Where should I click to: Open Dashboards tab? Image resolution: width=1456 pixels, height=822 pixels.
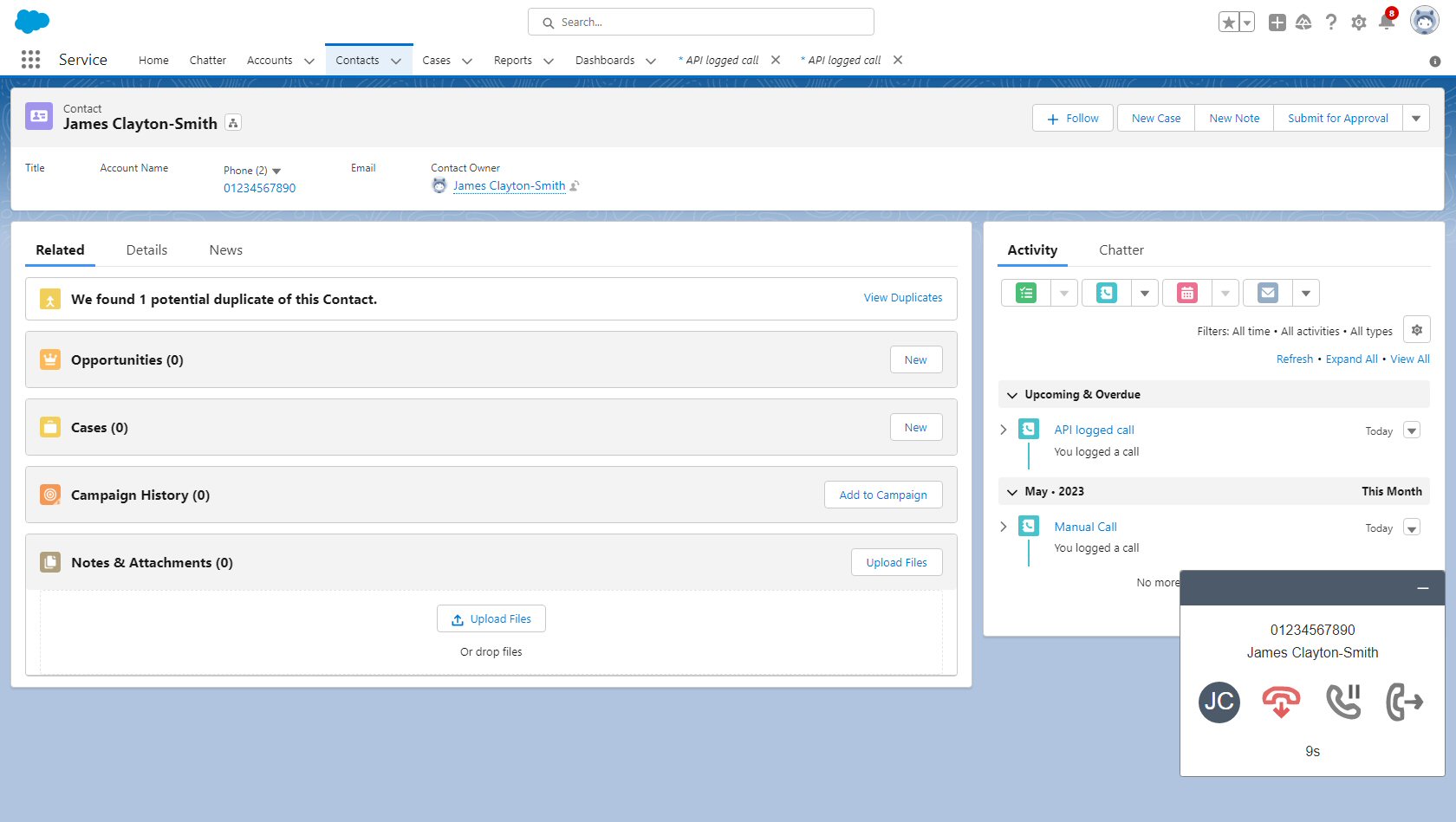605,61
